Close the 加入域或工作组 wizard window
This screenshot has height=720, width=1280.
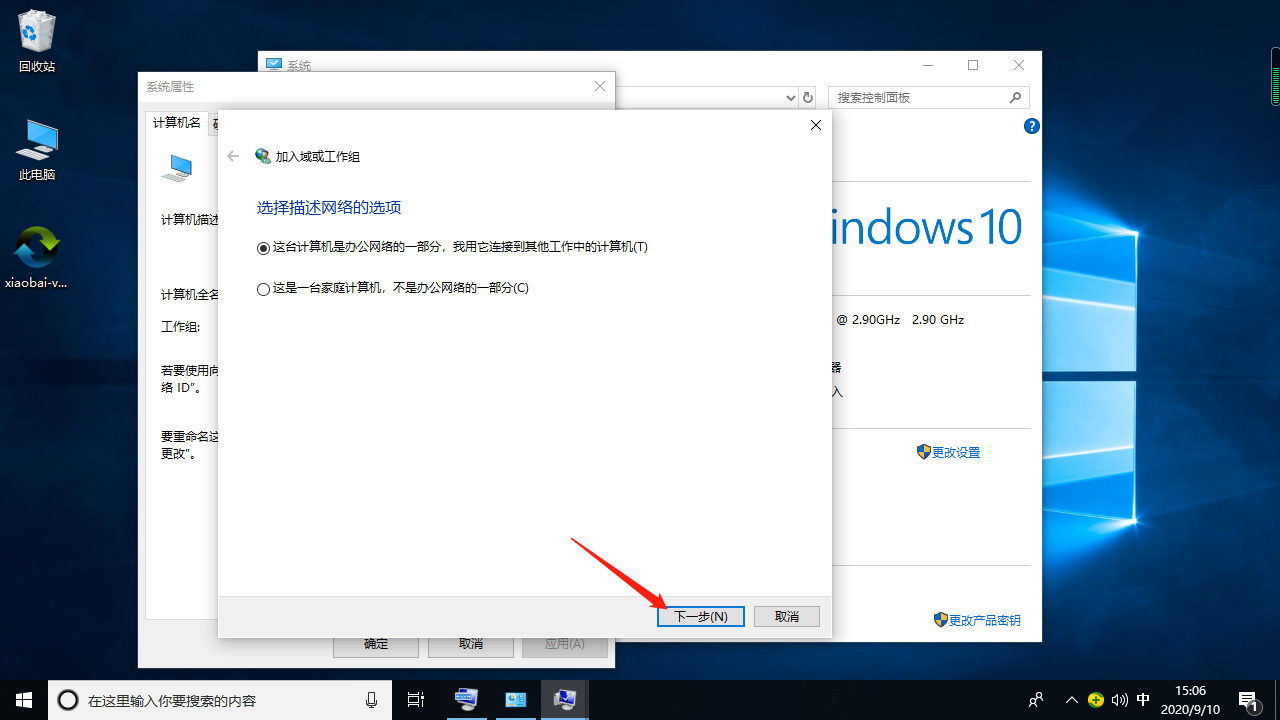point(816,125)
